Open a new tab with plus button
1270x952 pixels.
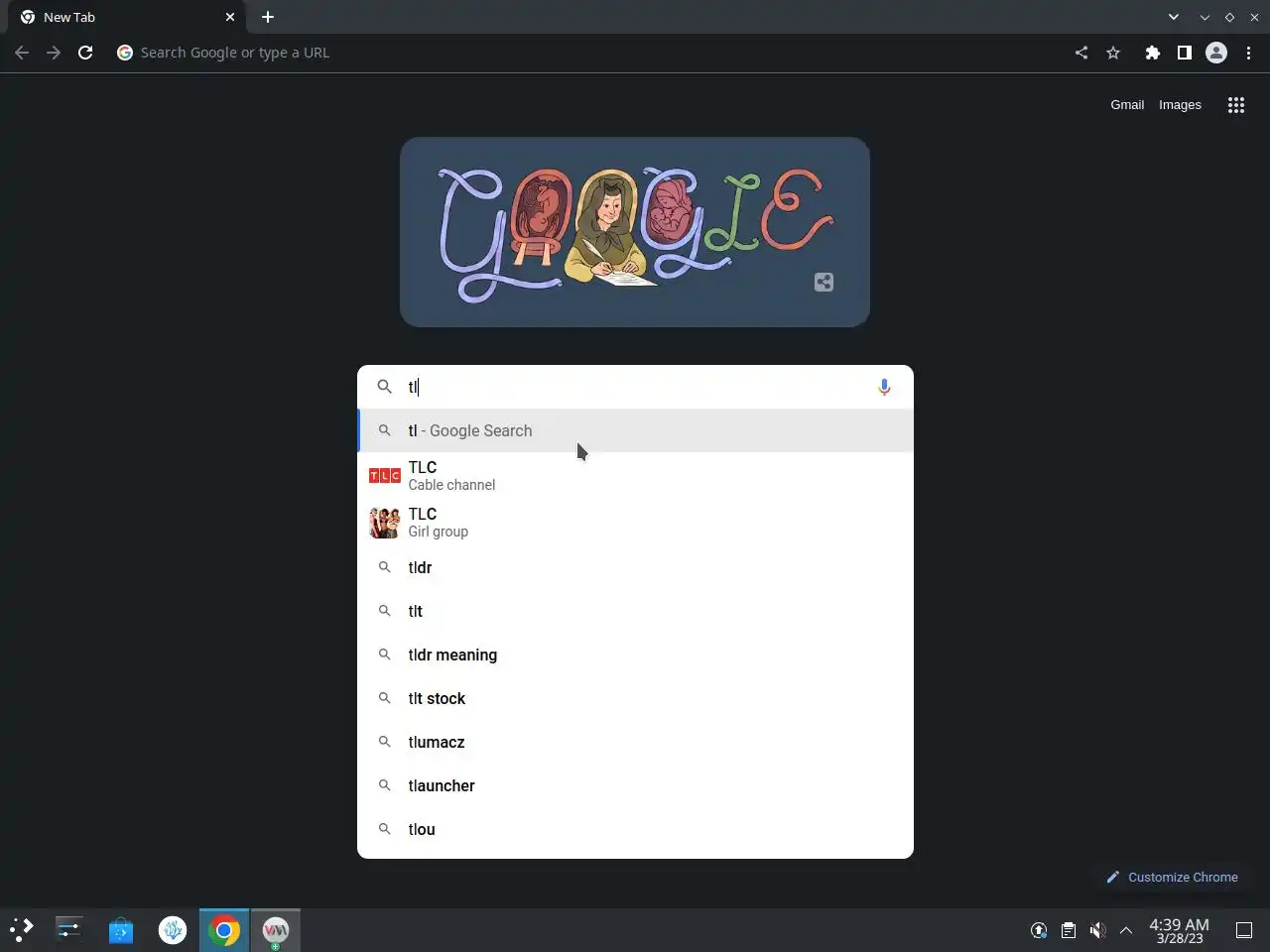pos(268,17)
